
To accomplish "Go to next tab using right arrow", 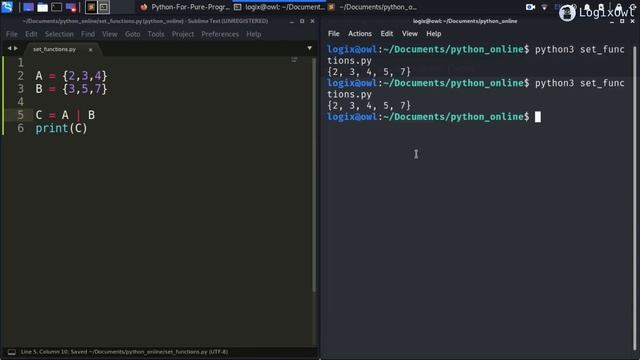I will tap(16, 49).
